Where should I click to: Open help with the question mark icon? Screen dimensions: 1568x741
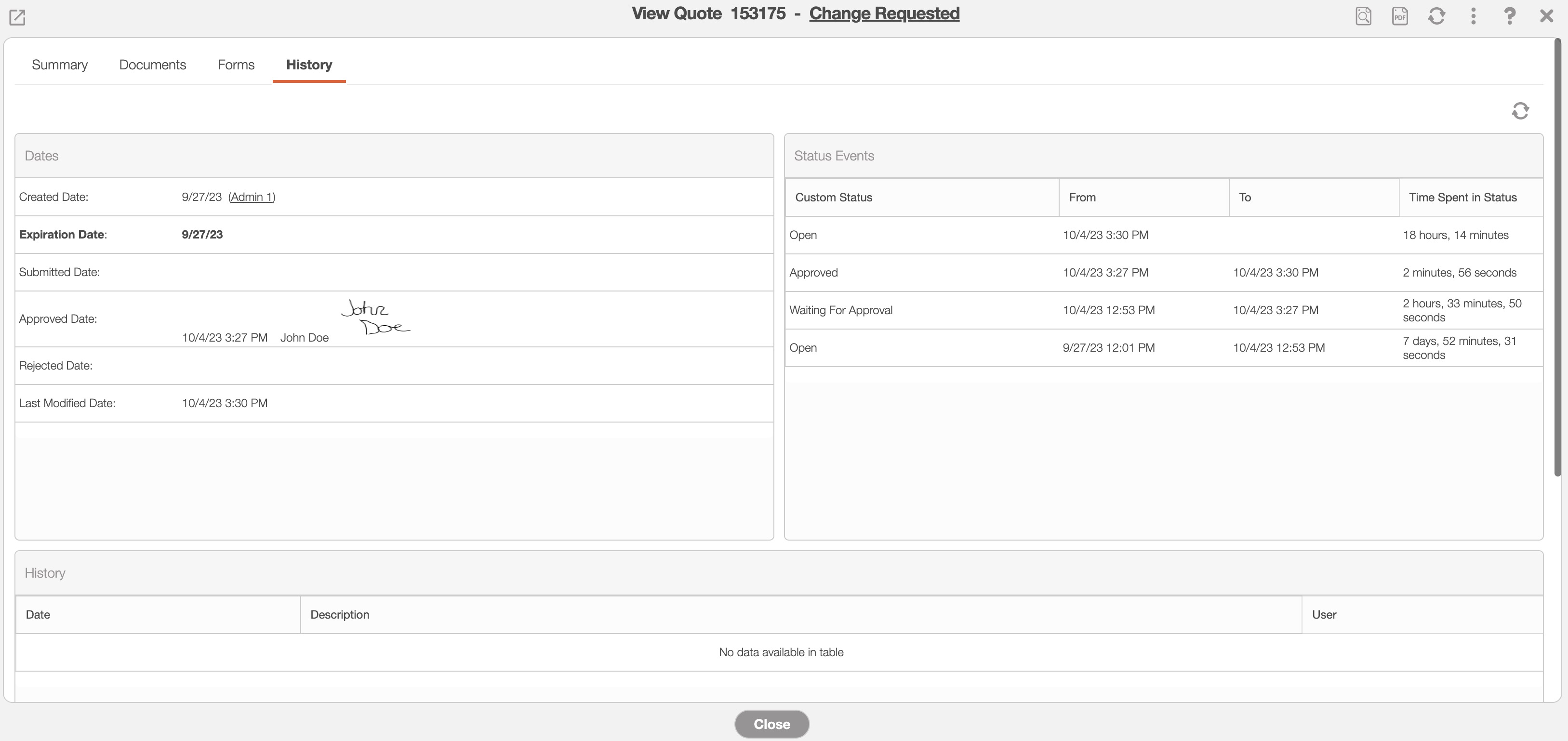tap(1510, 16)
